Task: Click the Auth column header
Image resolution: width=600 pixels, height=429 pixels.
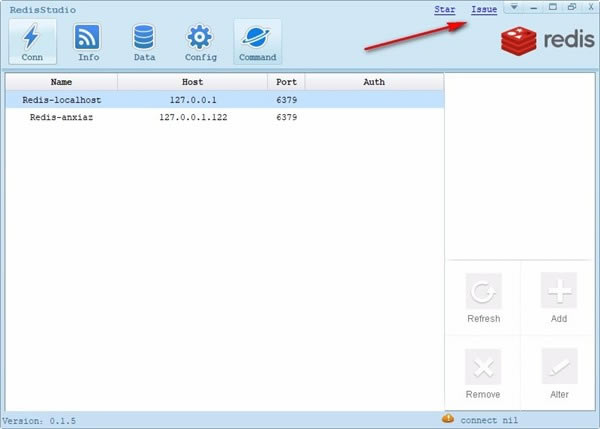Action: coord(374,82)
